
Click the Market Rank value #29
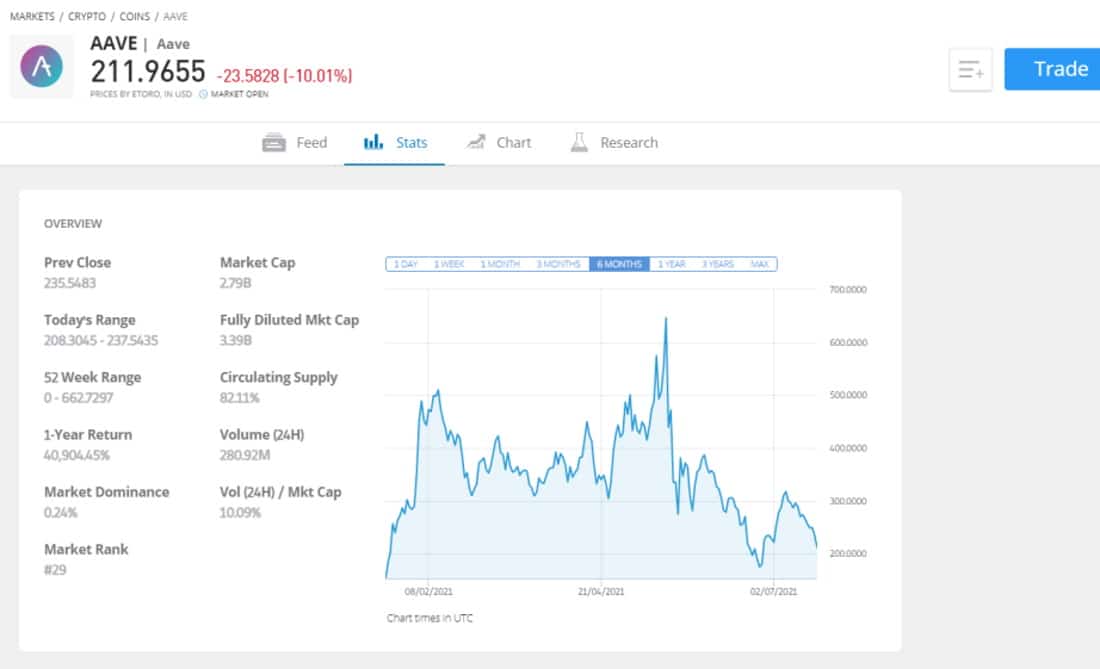click(x=55, y=570)
